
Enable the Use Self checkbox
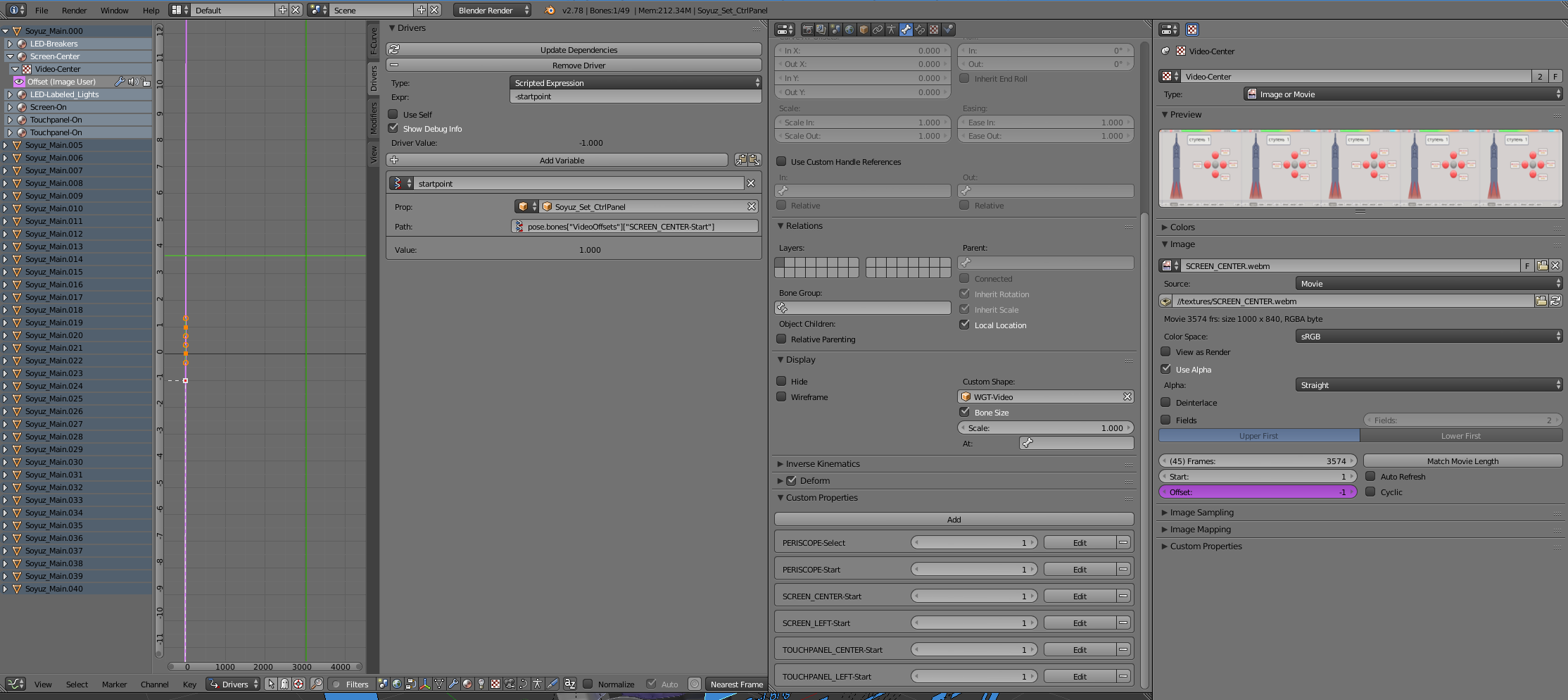coord(393,114)
